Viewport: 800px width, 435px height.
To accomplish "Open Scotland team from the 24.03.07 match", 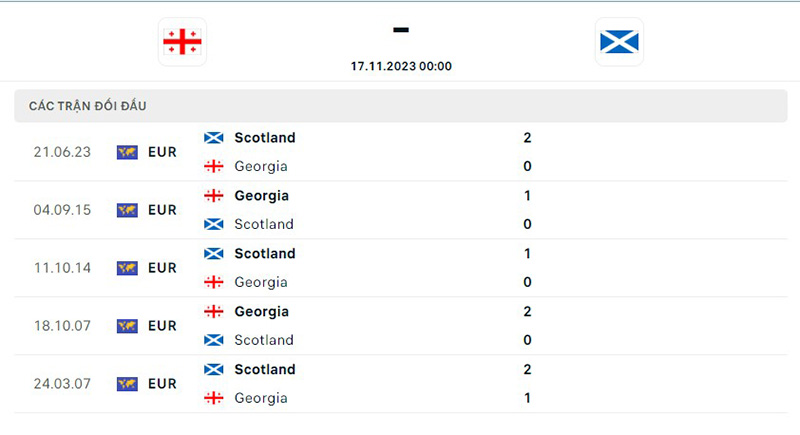I will tap(265, 370).
